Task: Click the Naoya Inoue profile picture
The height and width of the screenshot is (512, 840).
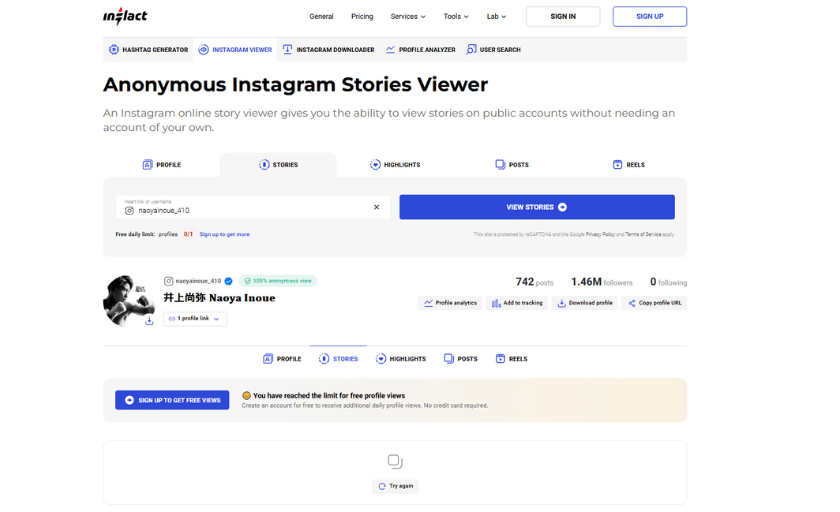Action: pos(129,301)
